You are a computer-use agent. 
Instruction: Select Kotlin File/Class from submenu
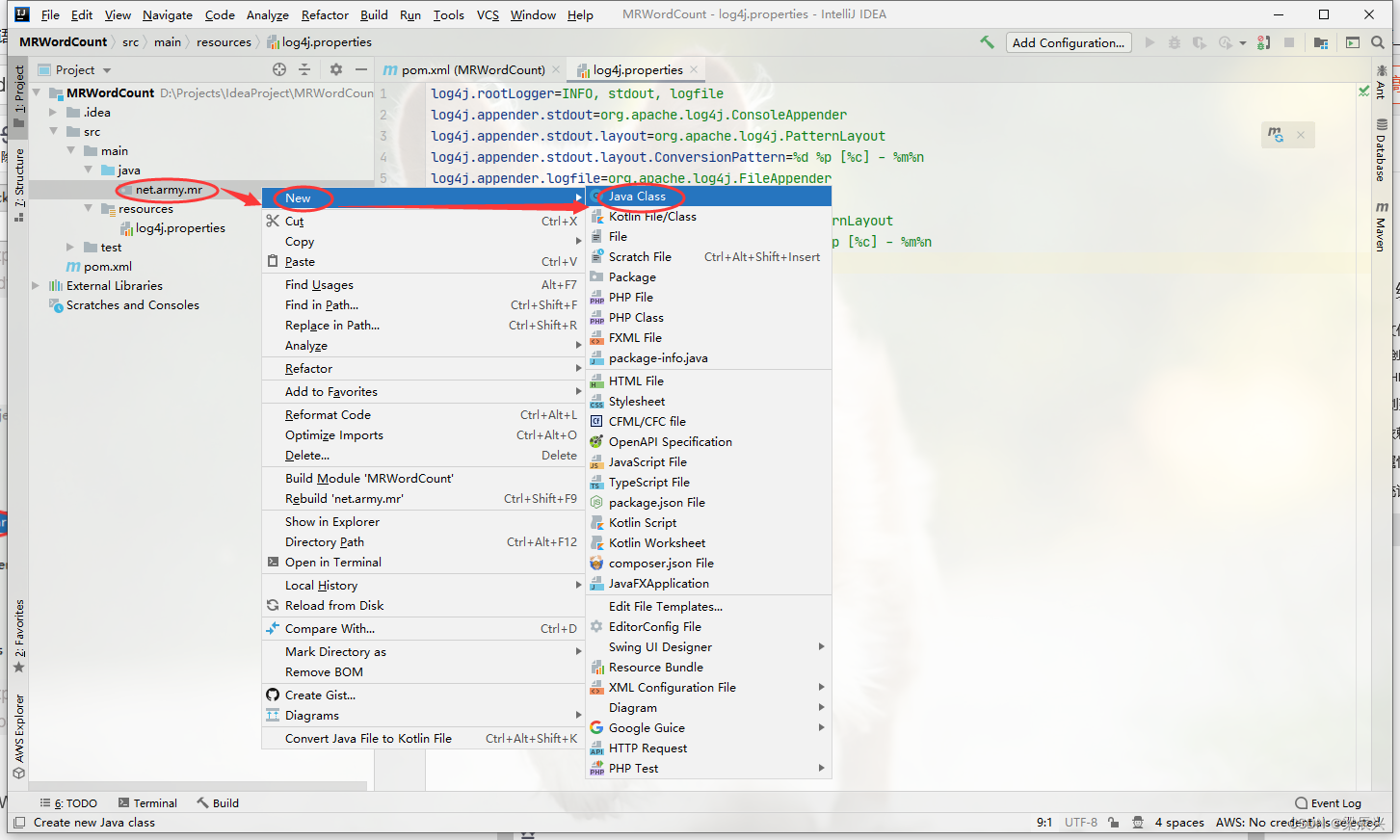(x=708, y=217)
